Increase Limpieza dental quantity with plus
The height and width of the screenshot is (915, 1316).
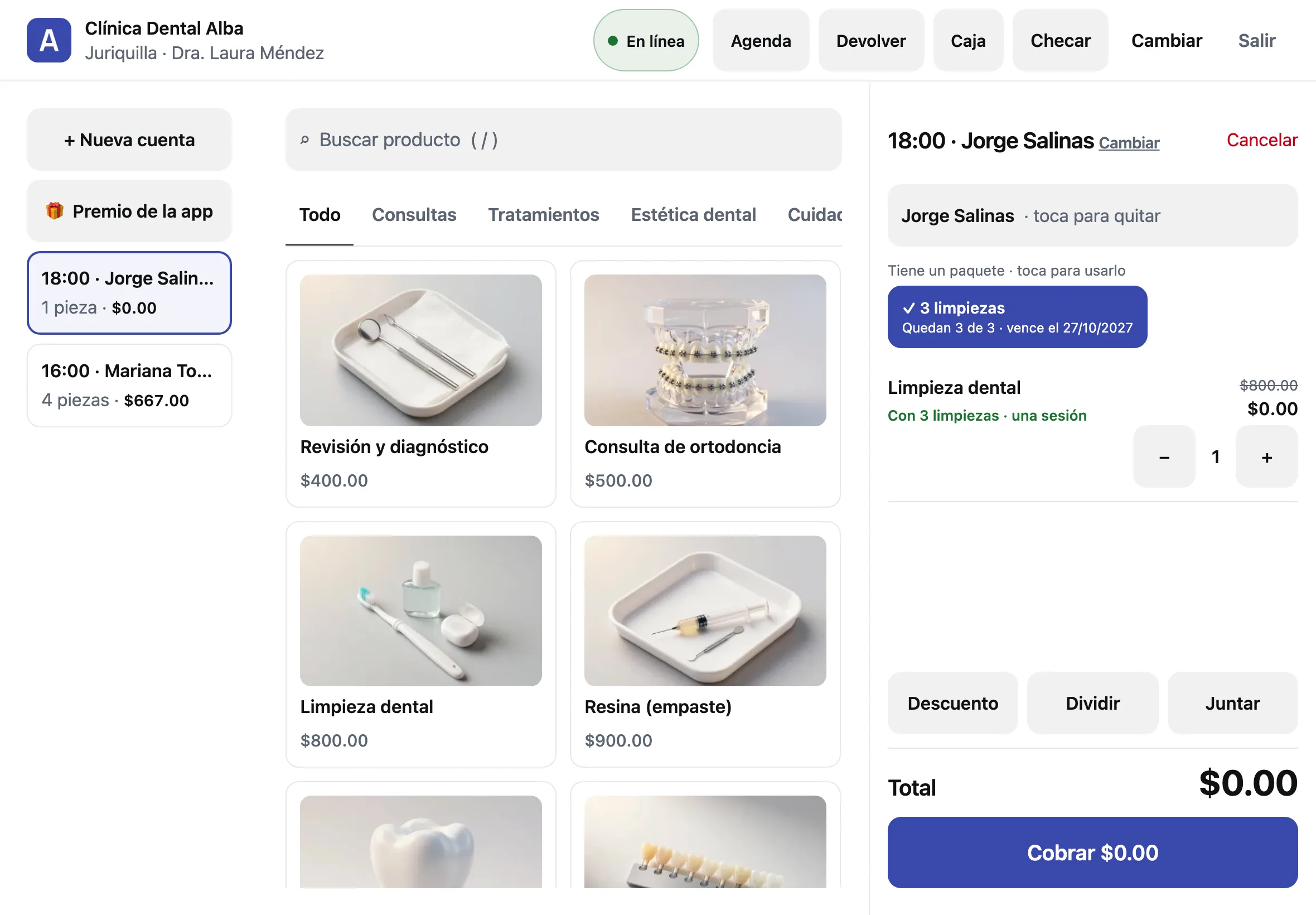click(x=1266, y=457)
